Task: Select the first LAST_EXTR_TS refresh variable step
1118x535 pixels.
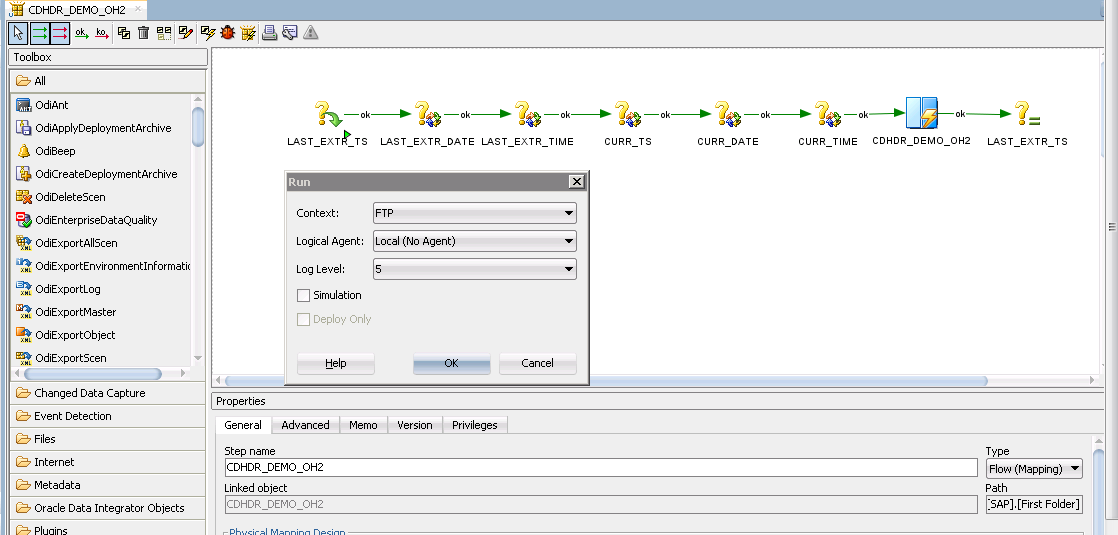Action: click(328, 115)
